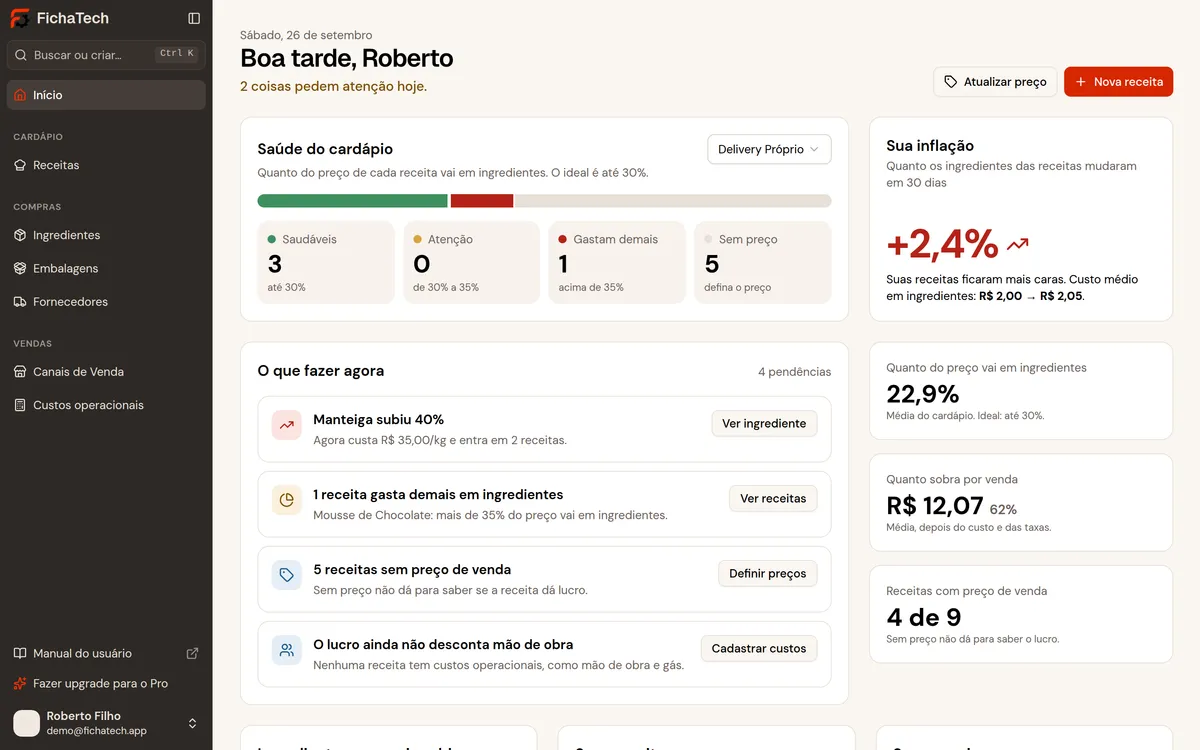This screenshot has width=1200, height=750.
Task: Click the red segment of health bar
Action: click(x=482, y=201)
